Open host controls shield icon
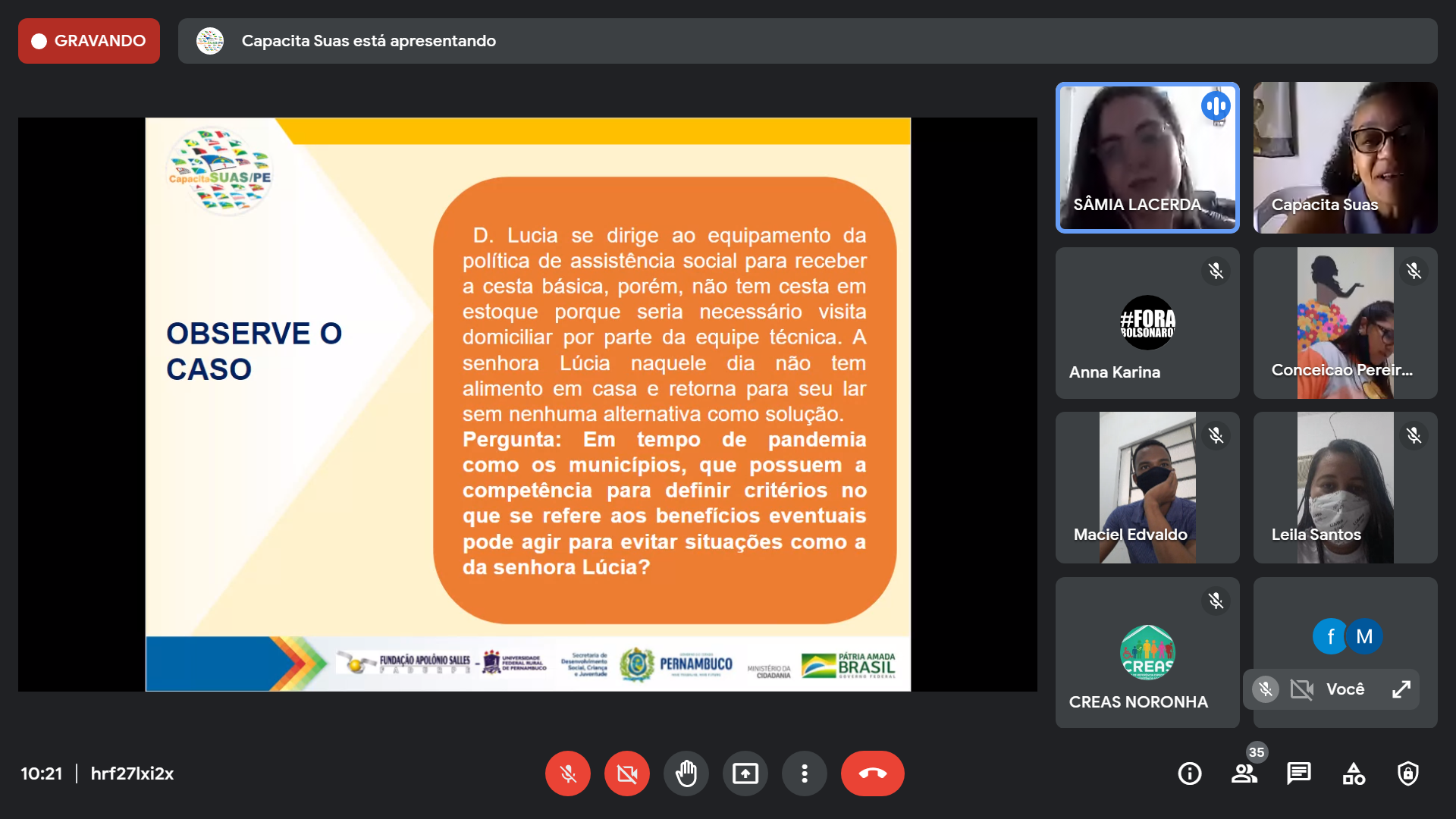The image size is (1456, 819). [x=1408, y=773]
